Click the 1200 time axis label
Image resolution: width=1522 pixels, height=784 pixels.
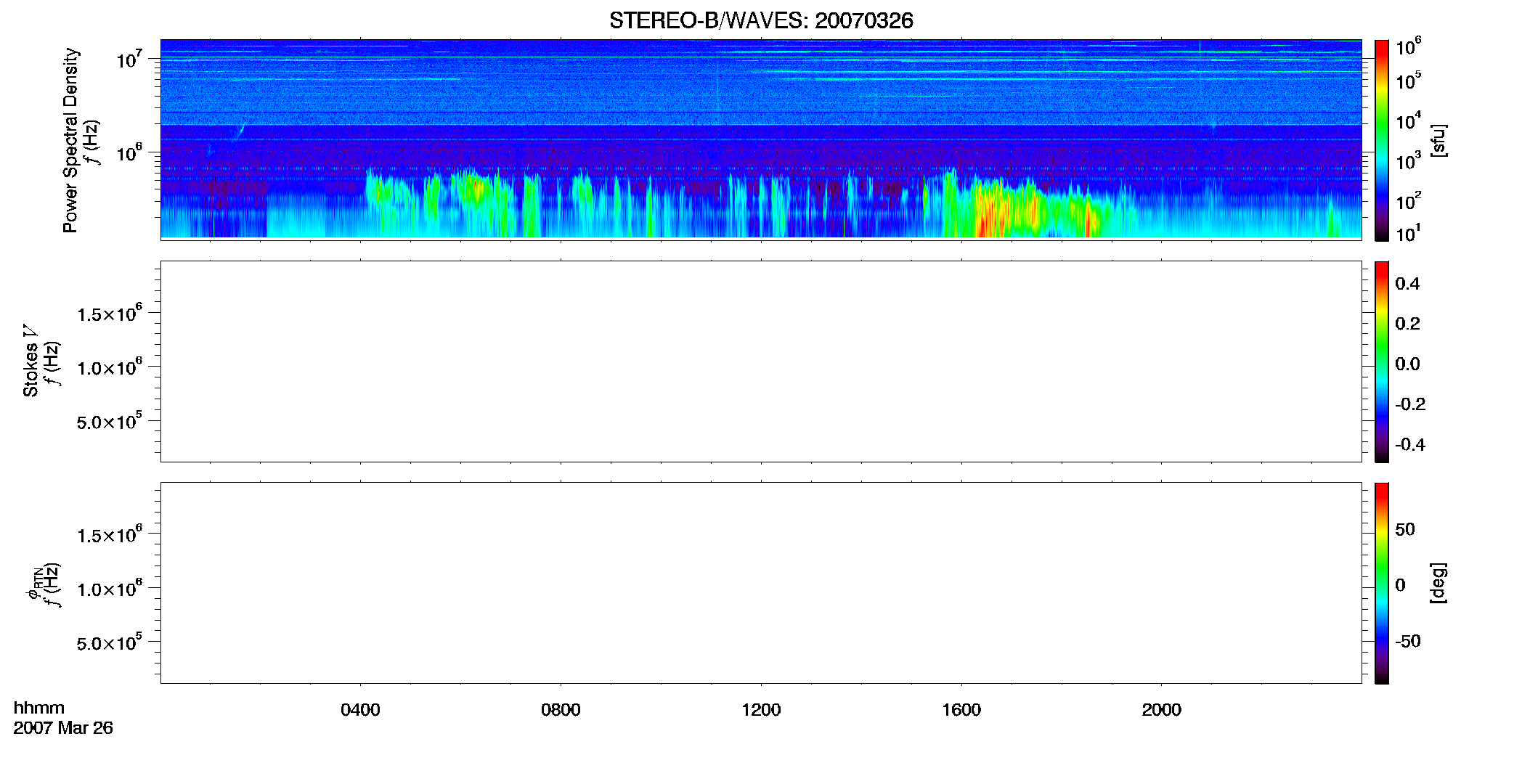(x=761, y=710)
